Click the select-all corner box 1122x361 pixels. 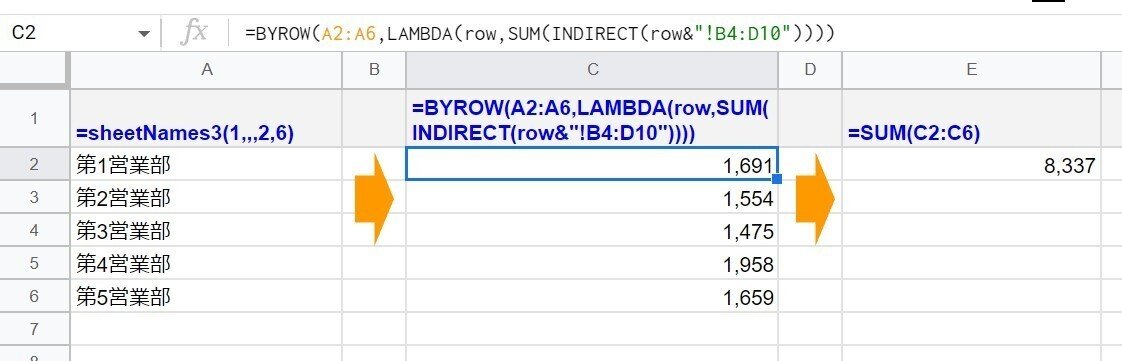34,69
